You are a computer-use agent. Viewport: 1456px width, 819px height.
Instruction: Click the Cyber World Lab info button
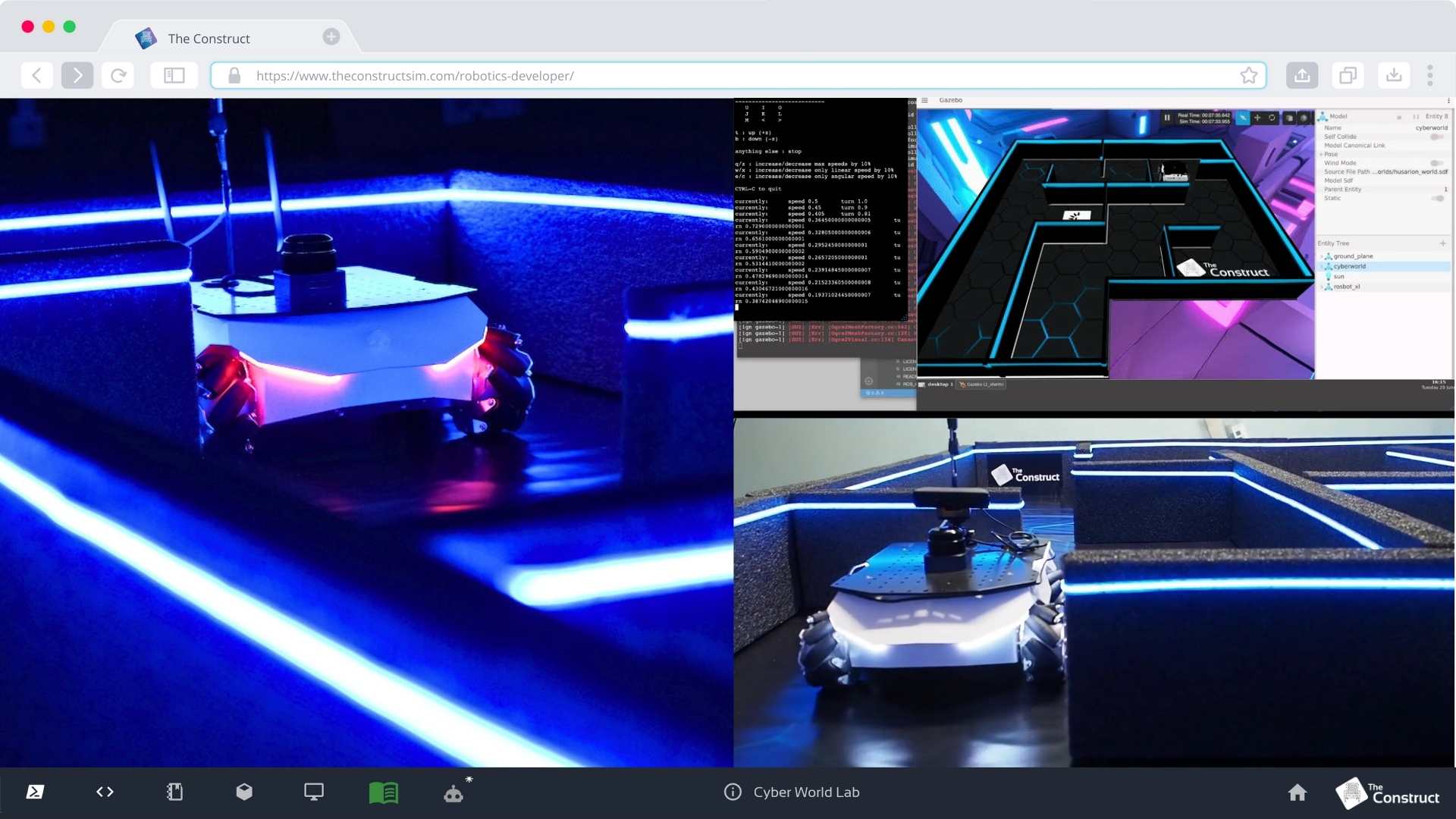733,792
